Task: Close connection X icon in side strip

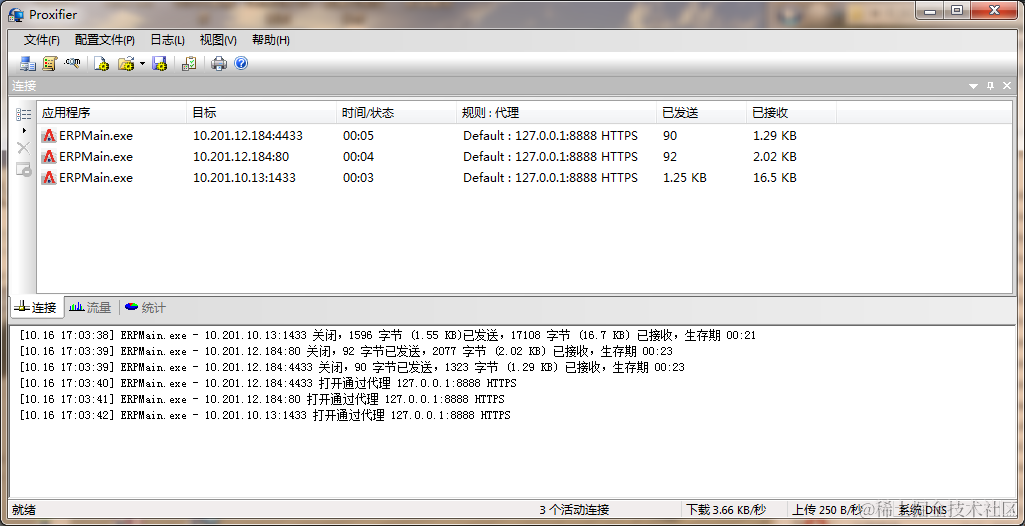Action: pos(24,148)
